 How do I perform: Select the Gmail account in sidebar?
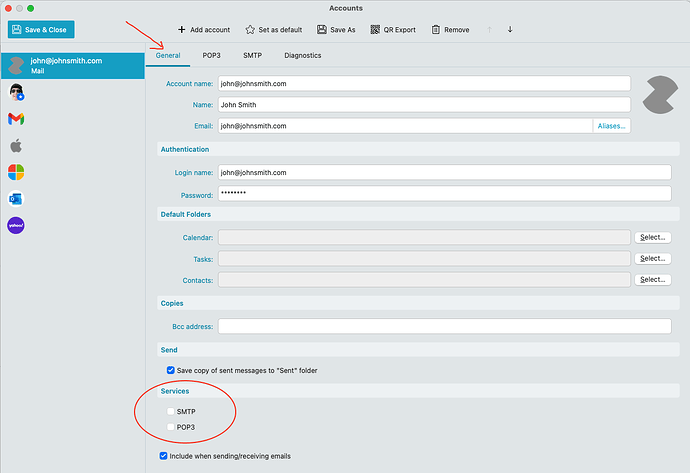point(16,119)
